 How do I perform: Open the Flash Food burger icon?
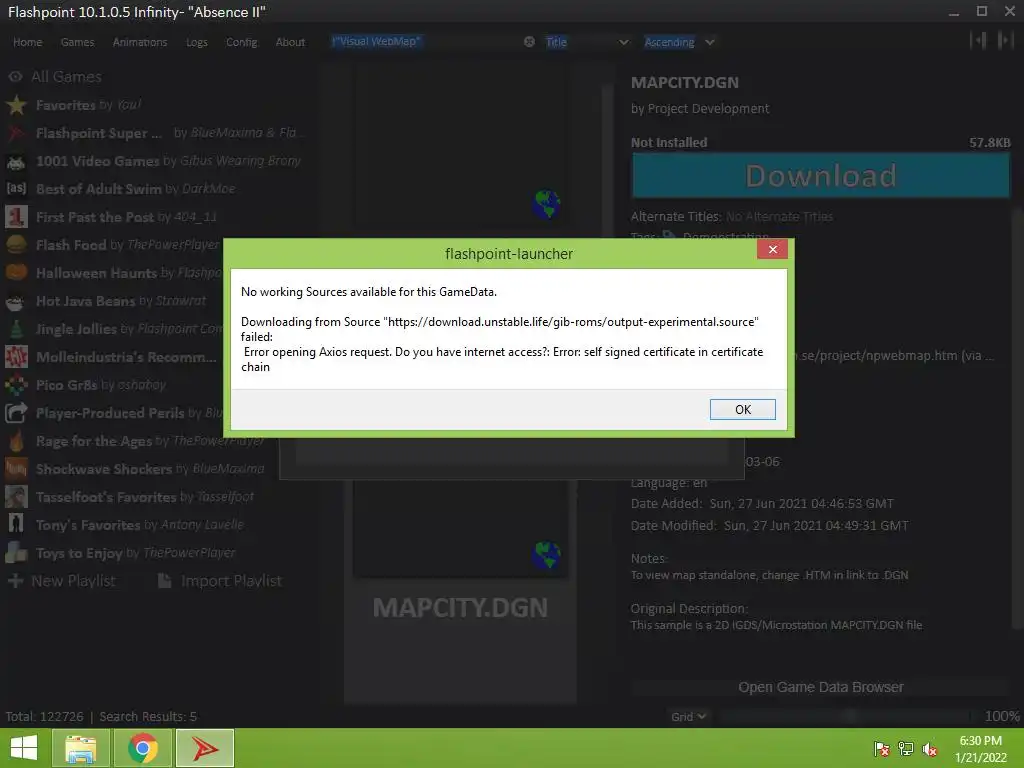click(16, 245)
